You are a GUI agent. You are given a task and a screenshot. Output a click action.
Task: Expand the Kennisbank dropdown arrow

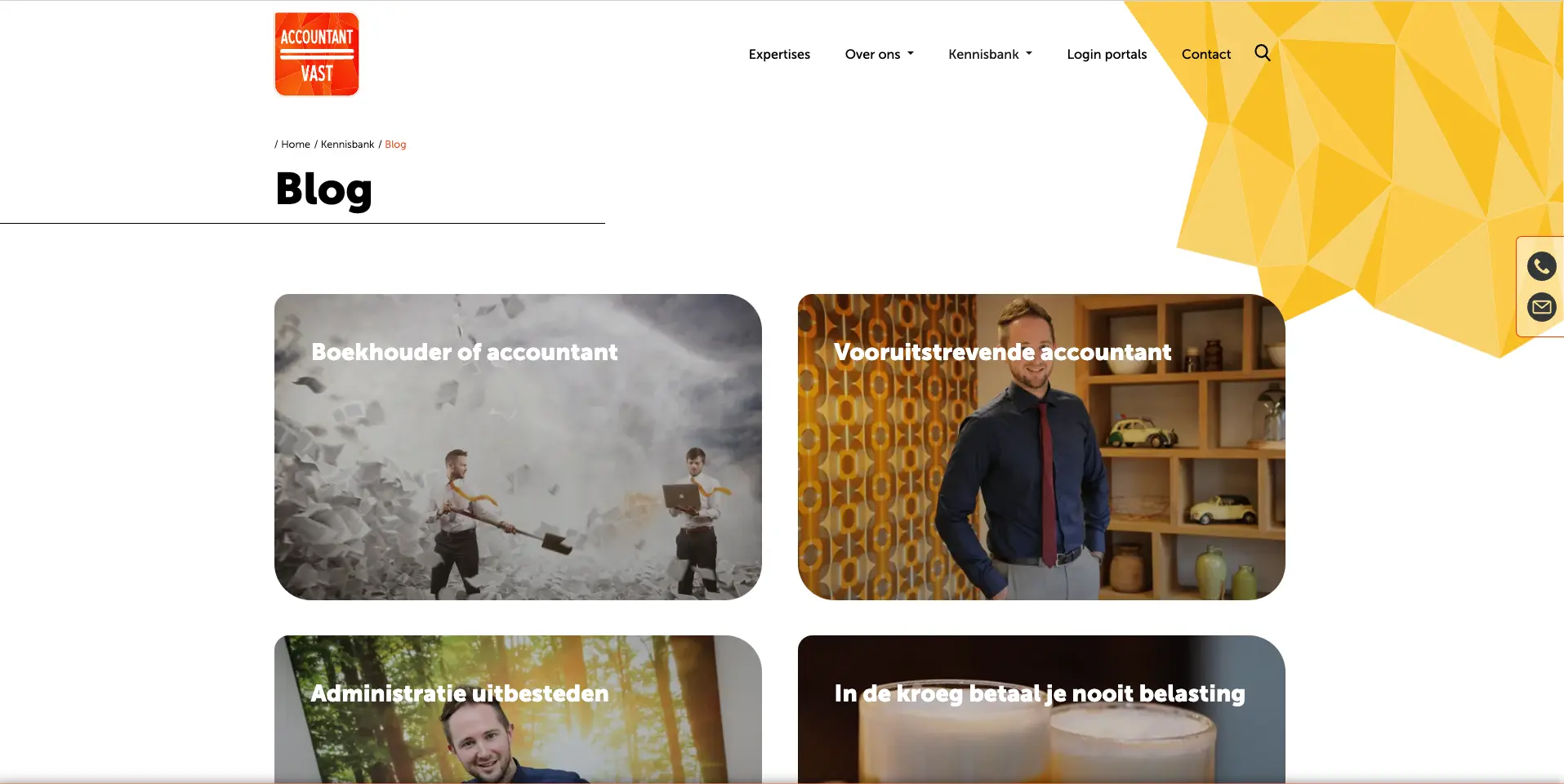1029,54
